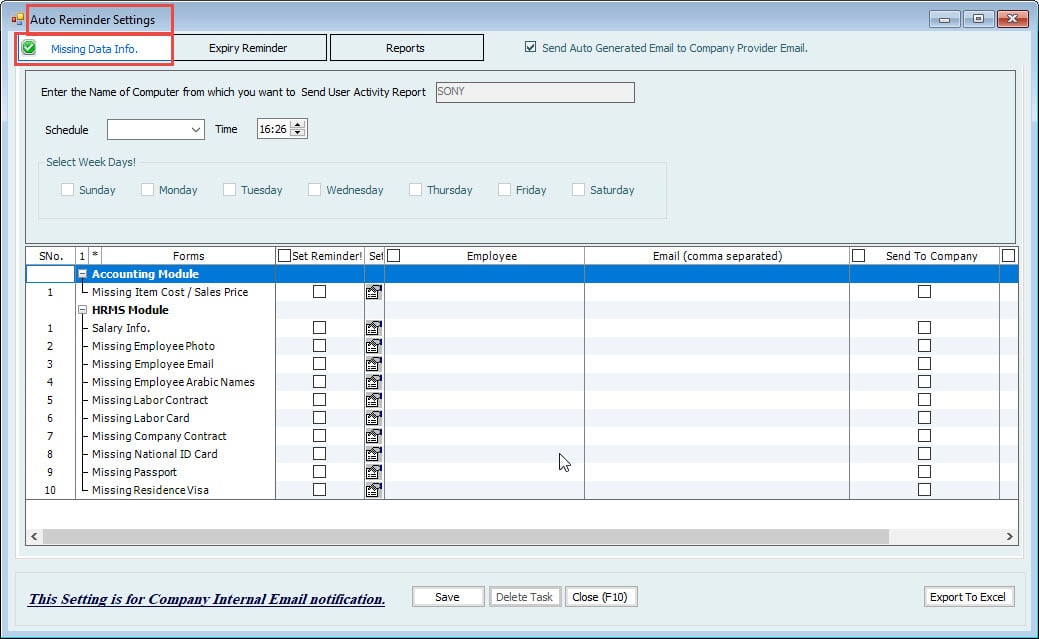The width and height of the screenshot is (1039, 639).
Task: Check the Tuesday weekday box
Action: pos(229,190)
